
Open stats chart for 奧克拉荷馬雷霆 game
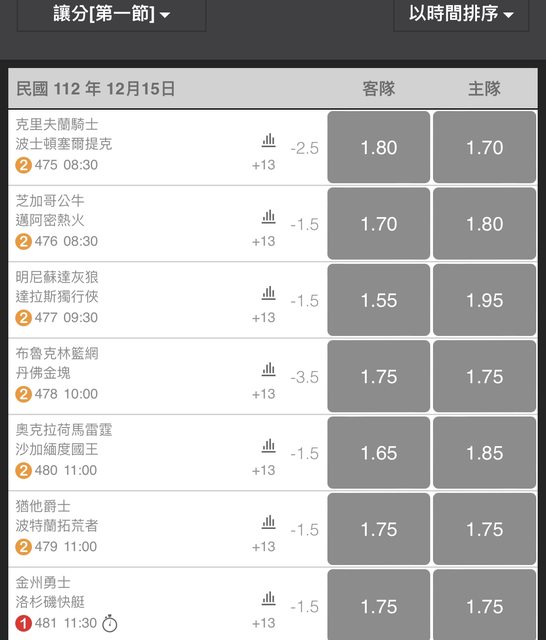pyautogui.click(x=269, y=446)
